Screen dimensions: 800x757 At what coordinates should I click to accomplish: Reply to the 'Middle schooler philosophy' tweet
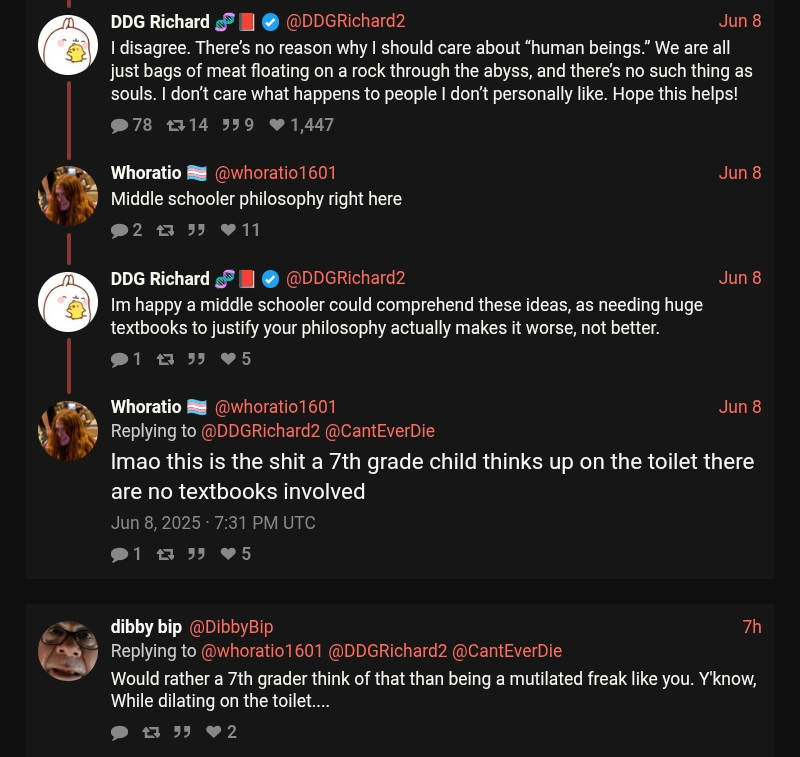[x=120, y=230]
